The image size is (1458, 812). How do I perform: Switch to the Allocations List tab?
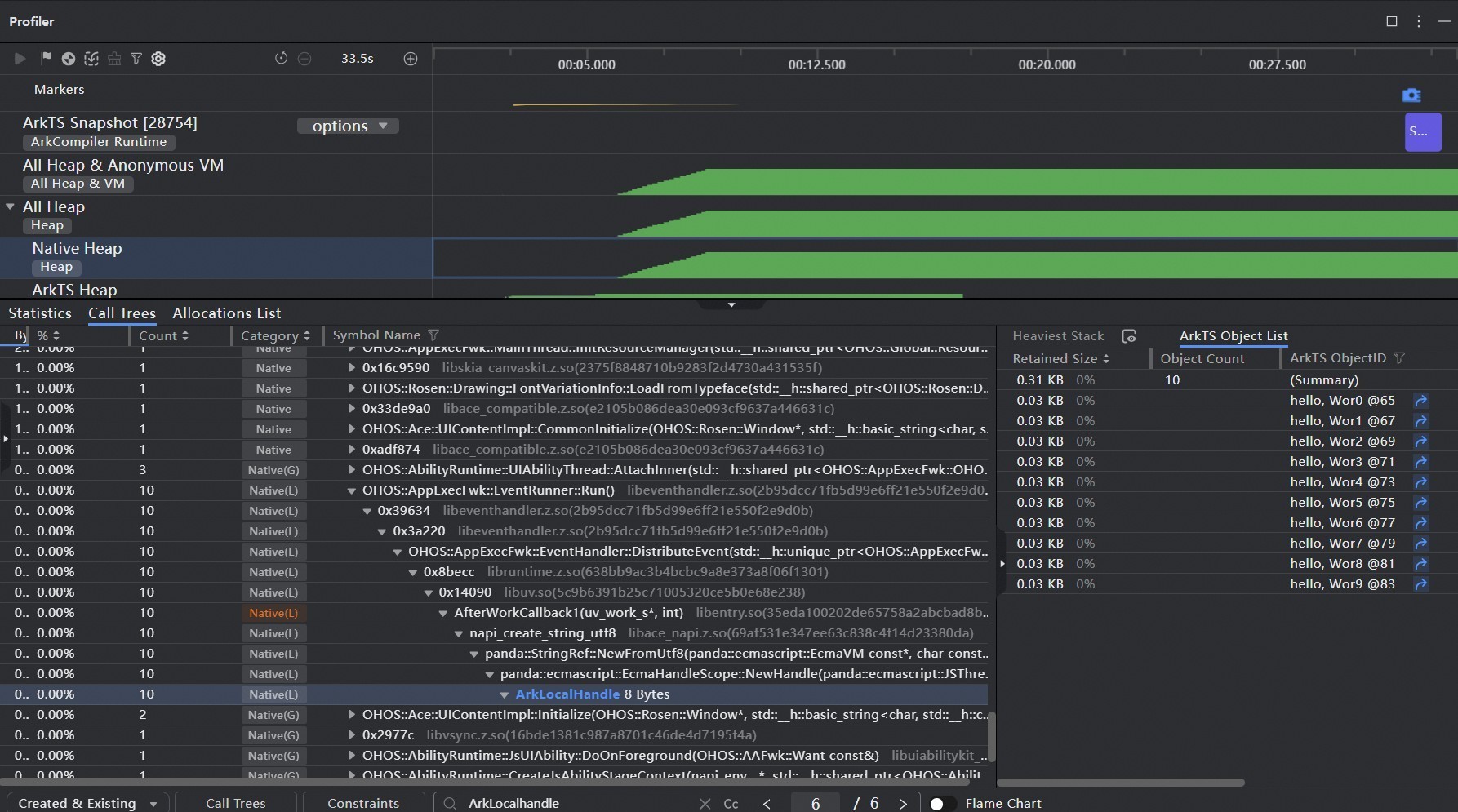pyautogui.click(x=226, y=313)
